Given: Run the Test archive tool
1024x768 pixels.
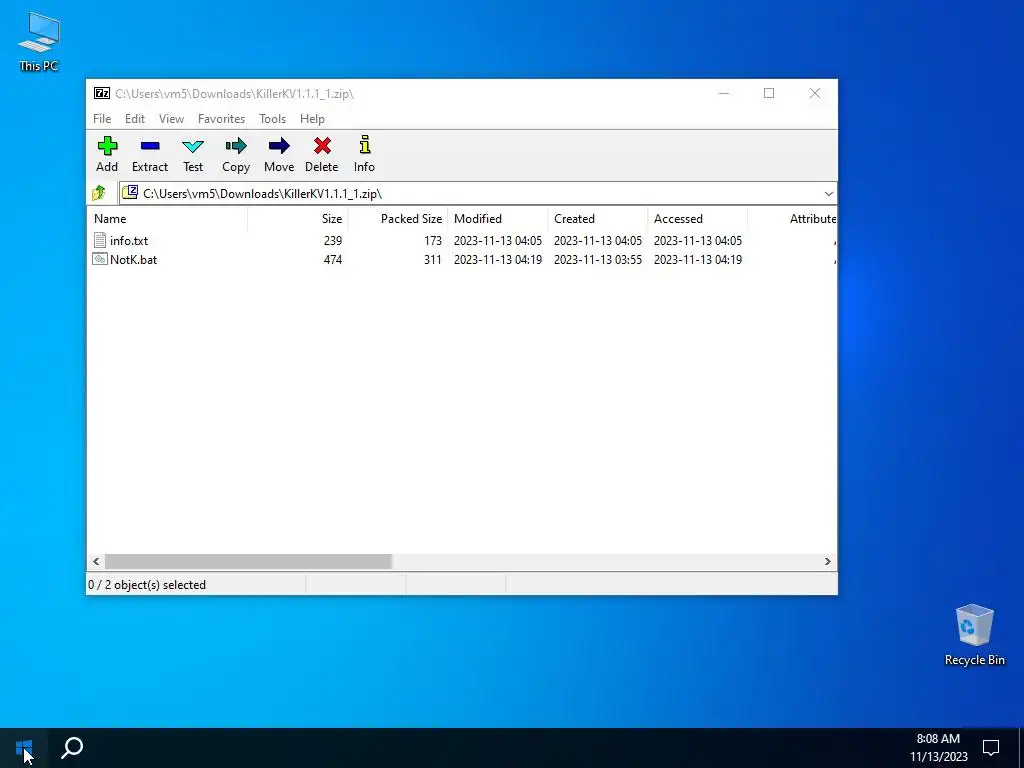Looking at the screenshot, I should tap(193, 146).
